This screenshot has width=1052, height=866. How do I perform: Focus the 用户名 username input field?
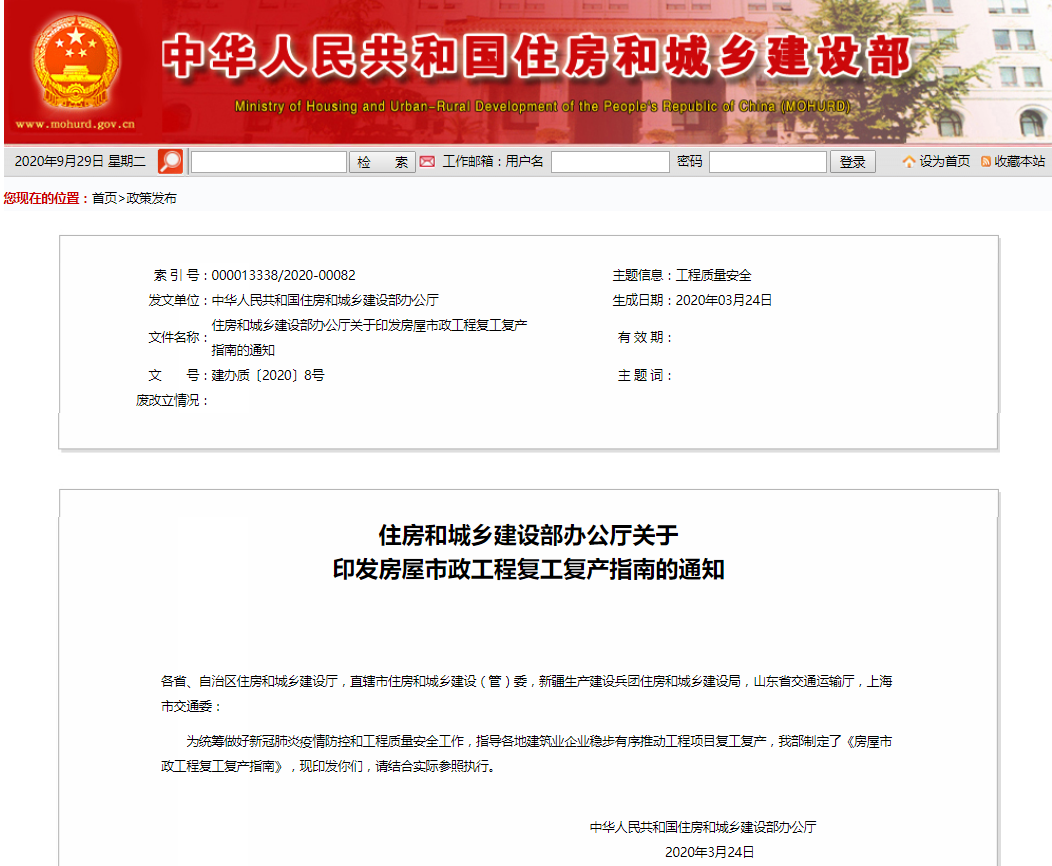[x=610, y=162]
